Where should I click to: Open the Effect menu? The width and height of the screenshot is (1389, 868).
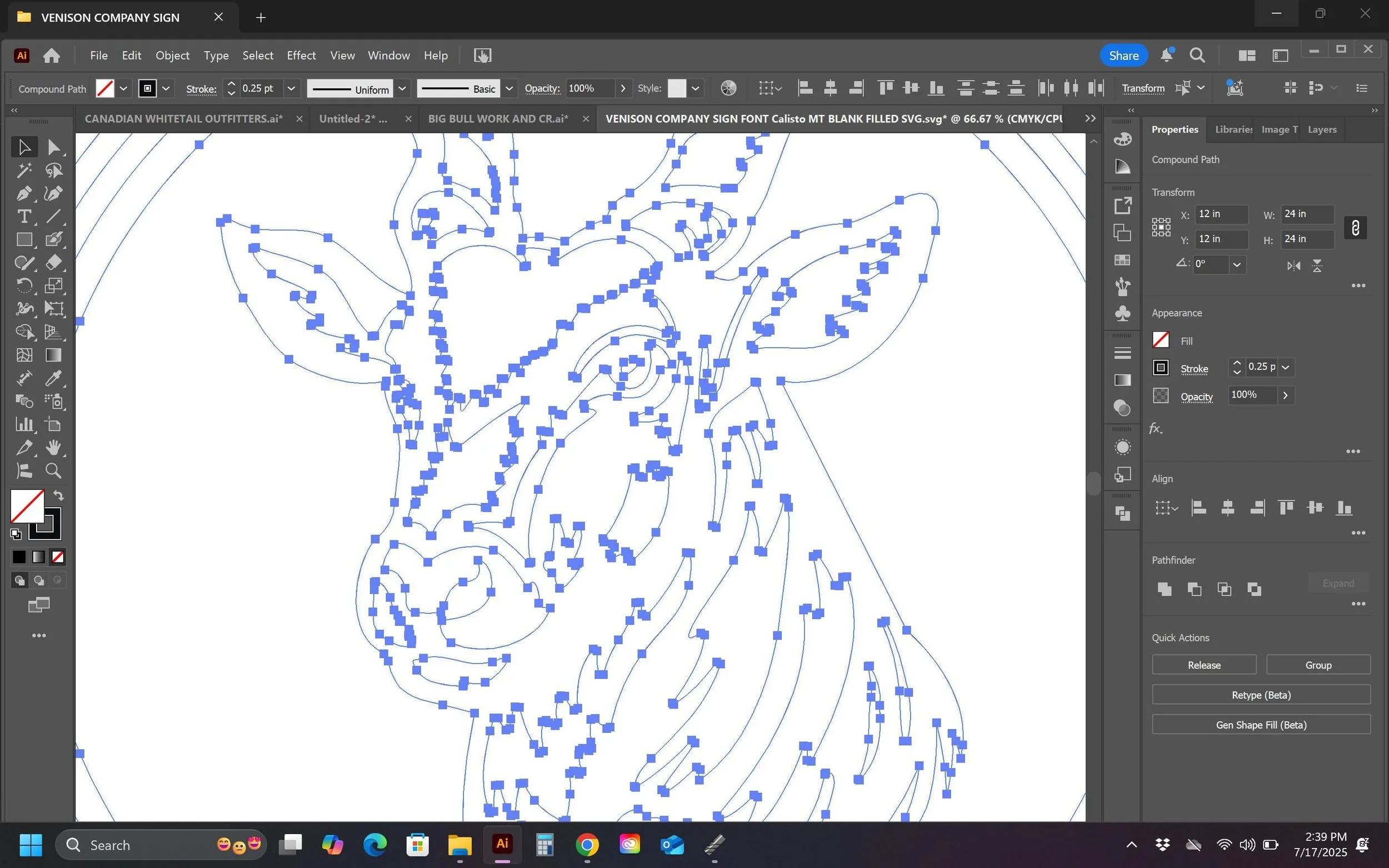coord(301,56)
